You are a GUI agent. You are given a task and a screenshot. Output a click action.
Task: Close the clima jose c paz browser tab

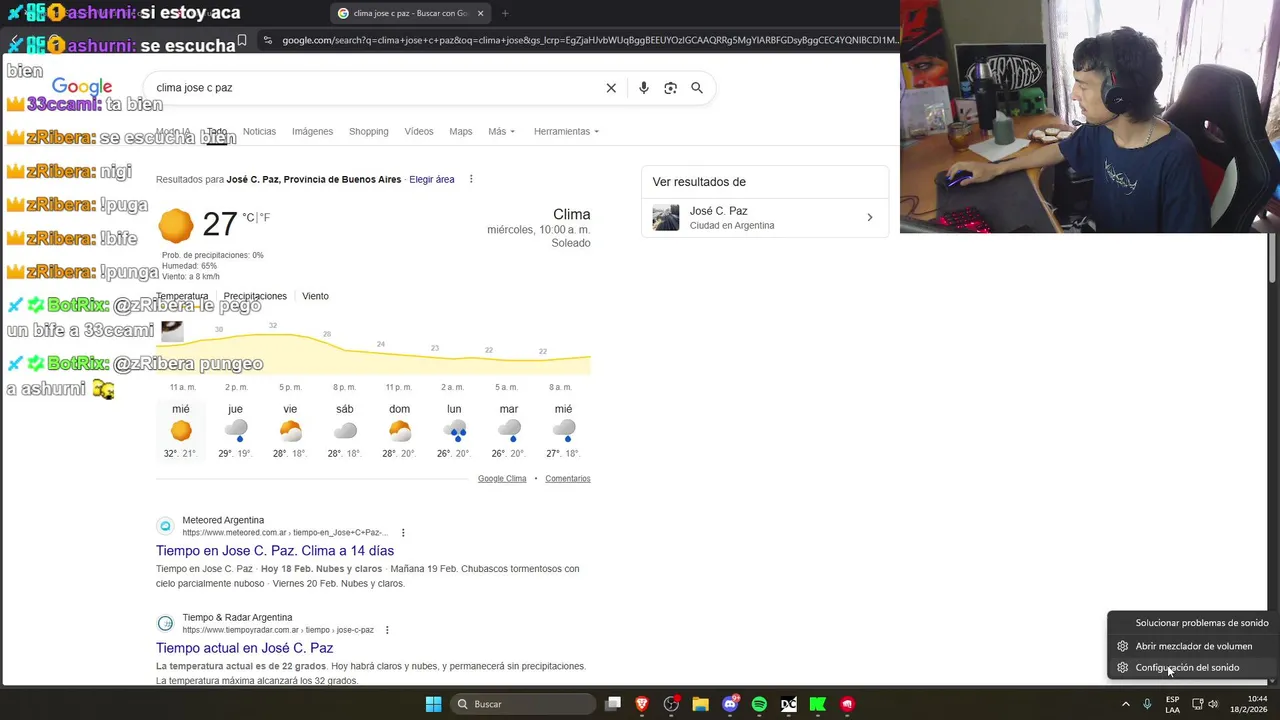[481, 13]
